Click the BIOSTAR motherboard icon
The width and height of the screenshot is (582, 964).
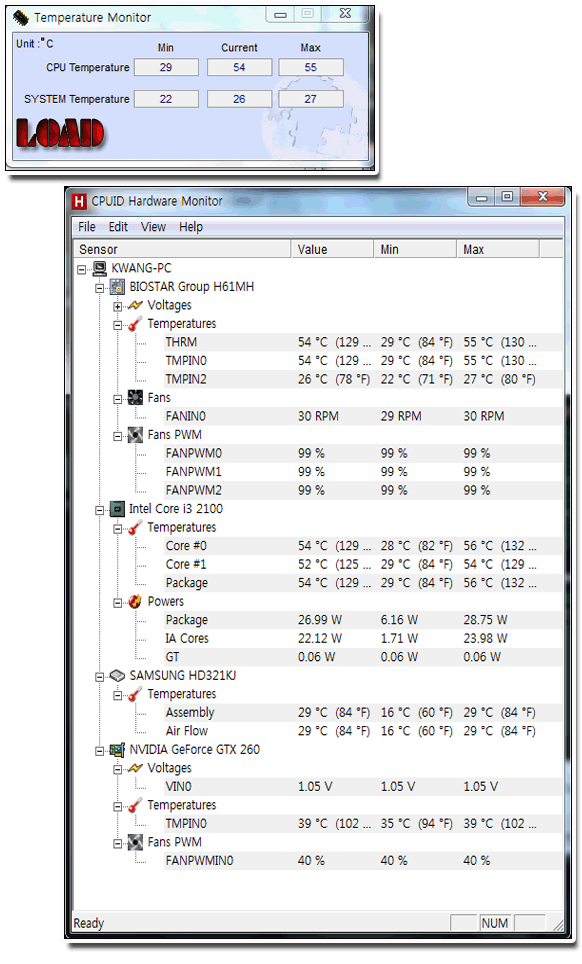tap(117, 287)
